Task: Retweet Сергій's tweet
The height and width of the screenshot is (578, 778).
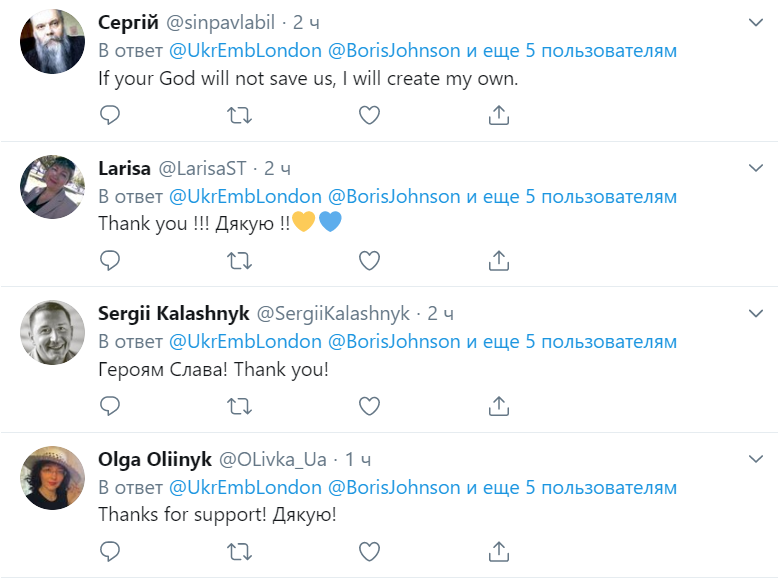Action: pyautogui.click(x=239, y=116)
